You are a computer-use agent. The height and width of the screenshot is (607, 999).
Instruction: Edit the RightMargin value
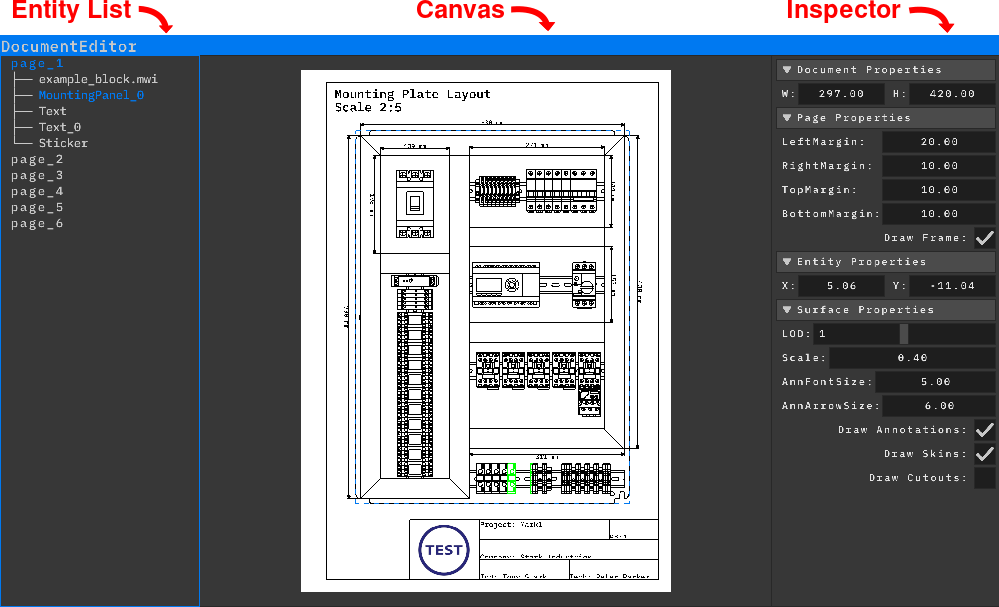(x=938, y=166)
